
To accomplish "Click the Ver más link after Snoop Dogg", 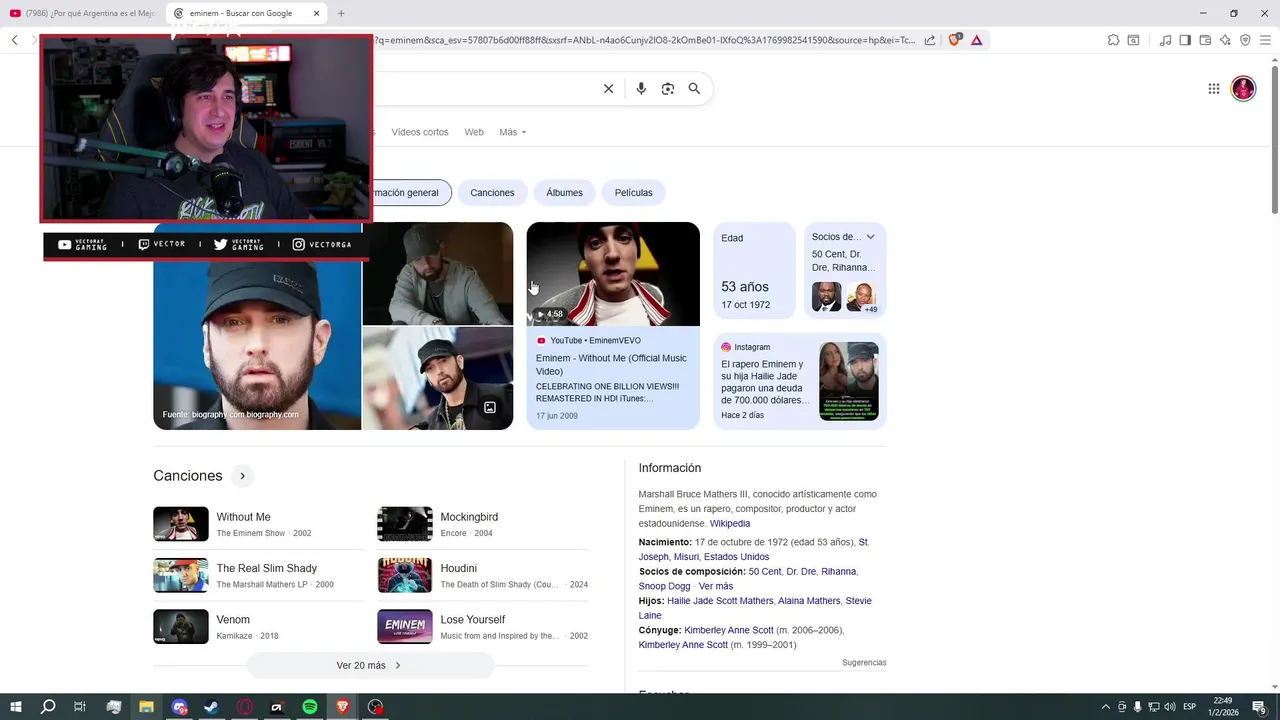I will [716, 586].
